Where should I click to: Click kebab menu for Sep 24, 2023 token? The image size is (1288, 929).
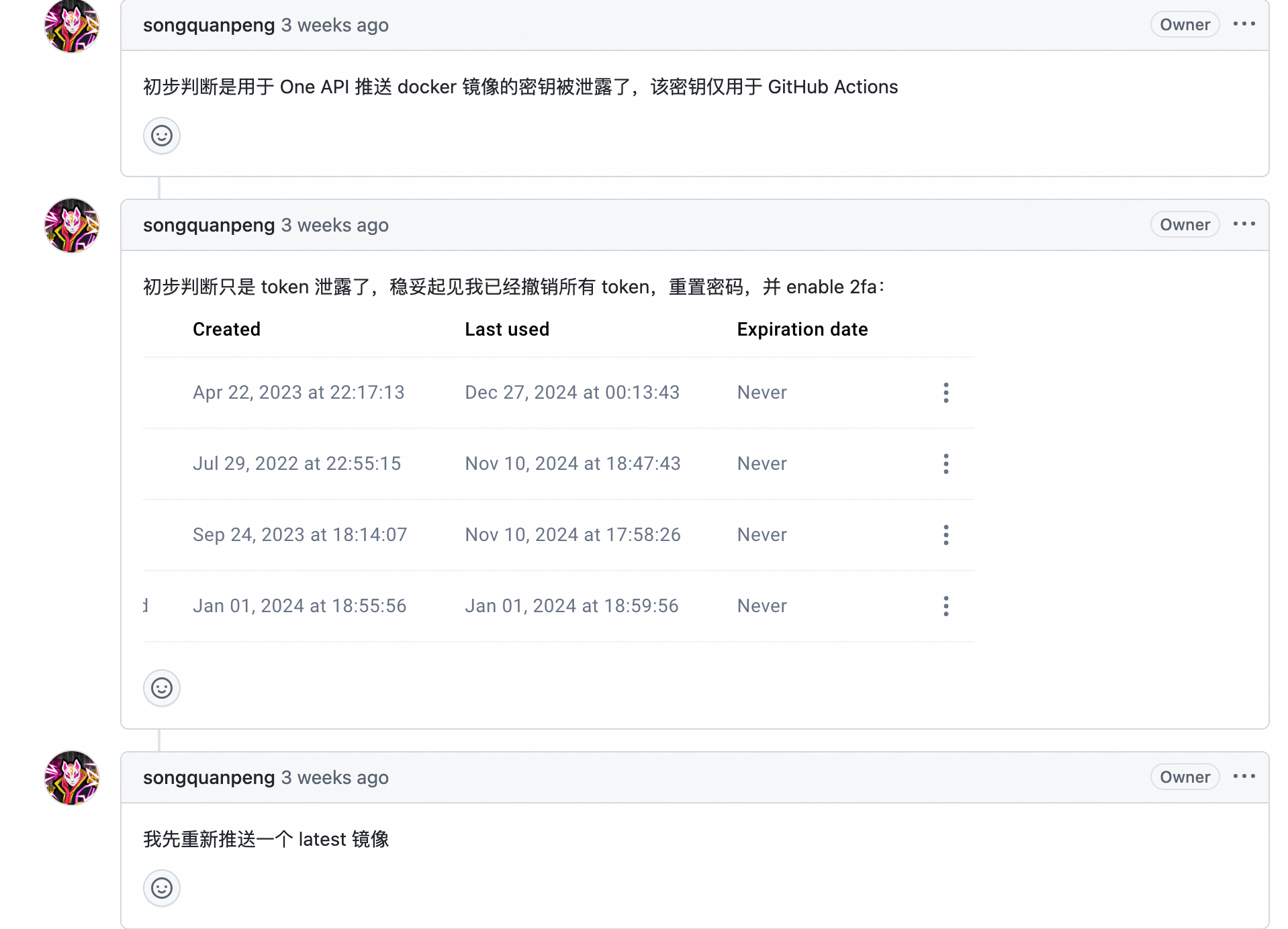coord(946,535)
